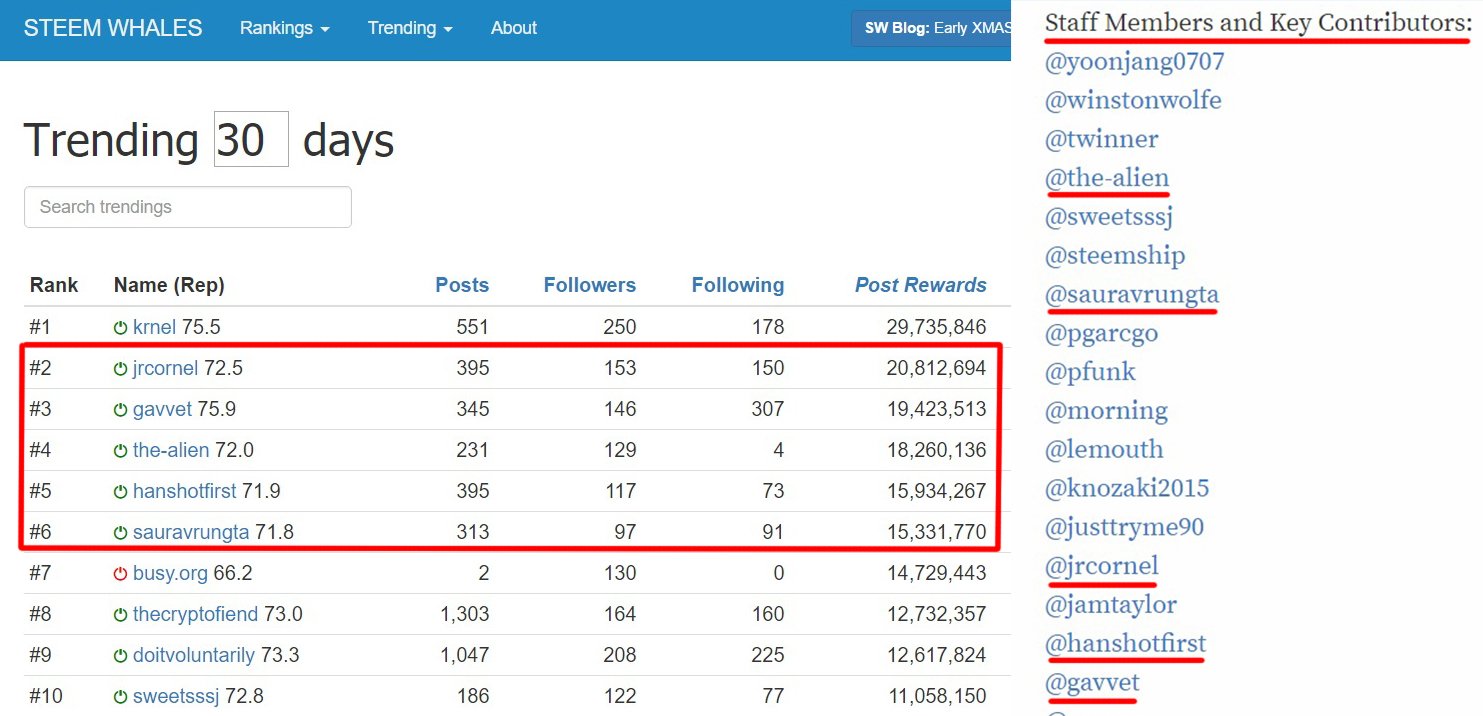Click krnel's post rewards value 29,735,846

(x=936, y=327)
